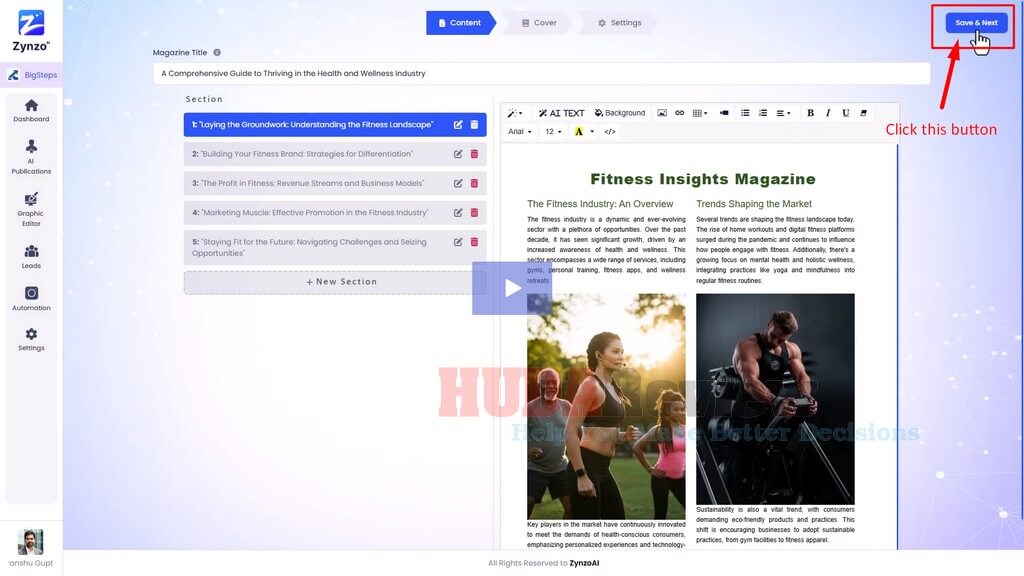Open Automation in the sidebar
The width and height of the screenshot is (1024, 576).
[31, 298]
